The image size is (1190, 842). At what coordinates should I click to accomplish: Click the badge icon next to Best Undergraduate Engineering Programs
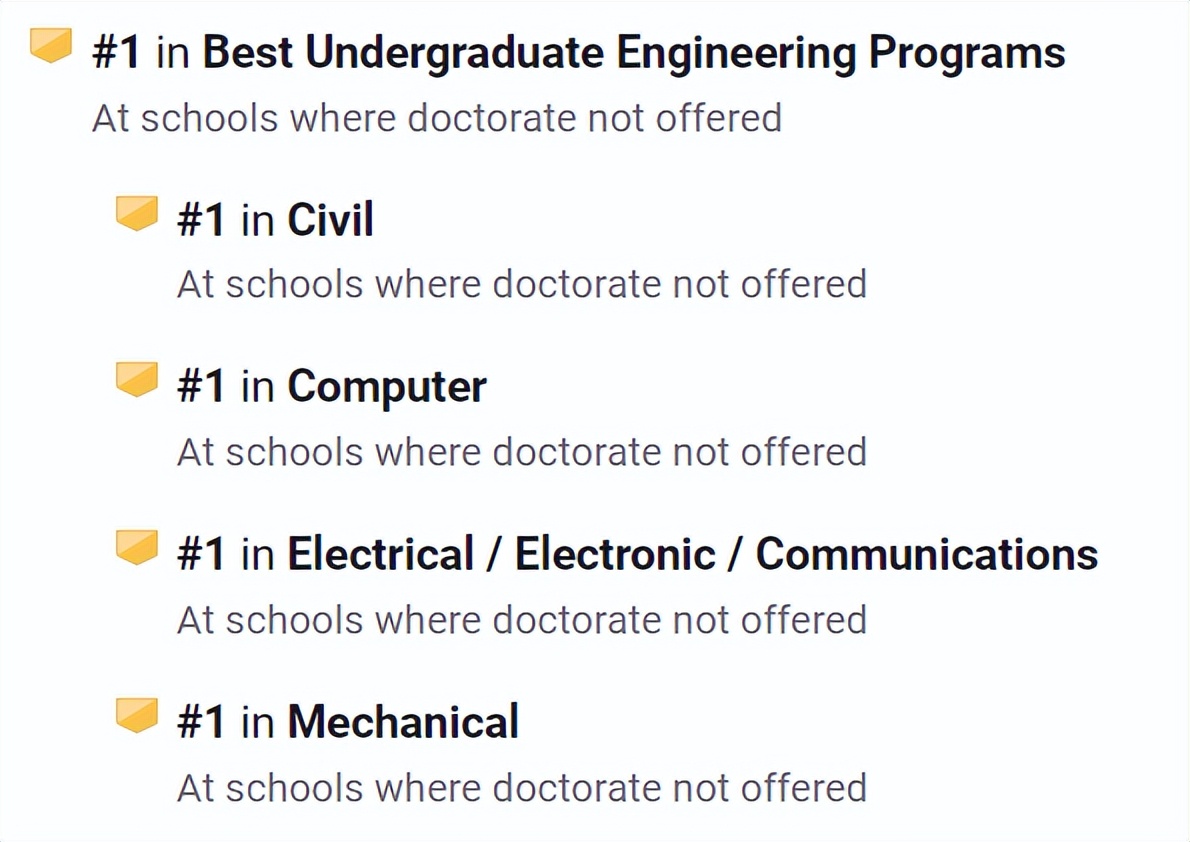pos(50,46)
